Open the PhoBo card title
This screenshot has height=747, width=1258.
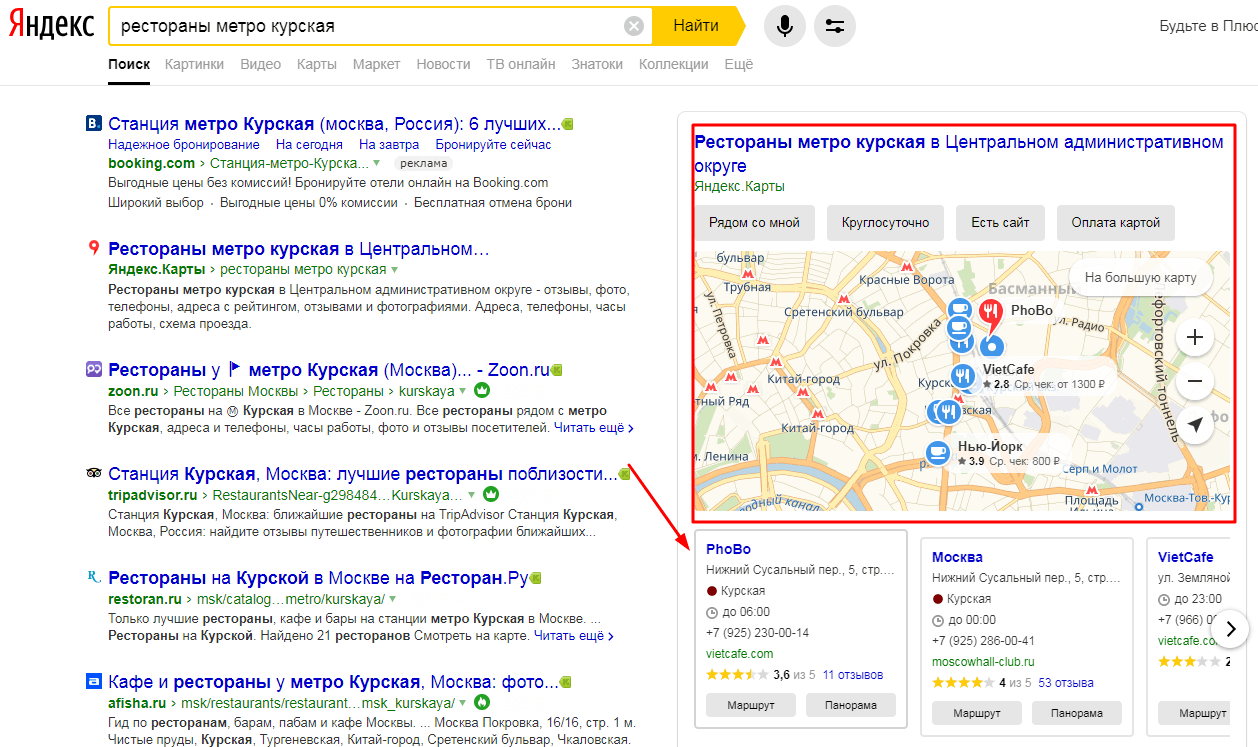[728, 549]
